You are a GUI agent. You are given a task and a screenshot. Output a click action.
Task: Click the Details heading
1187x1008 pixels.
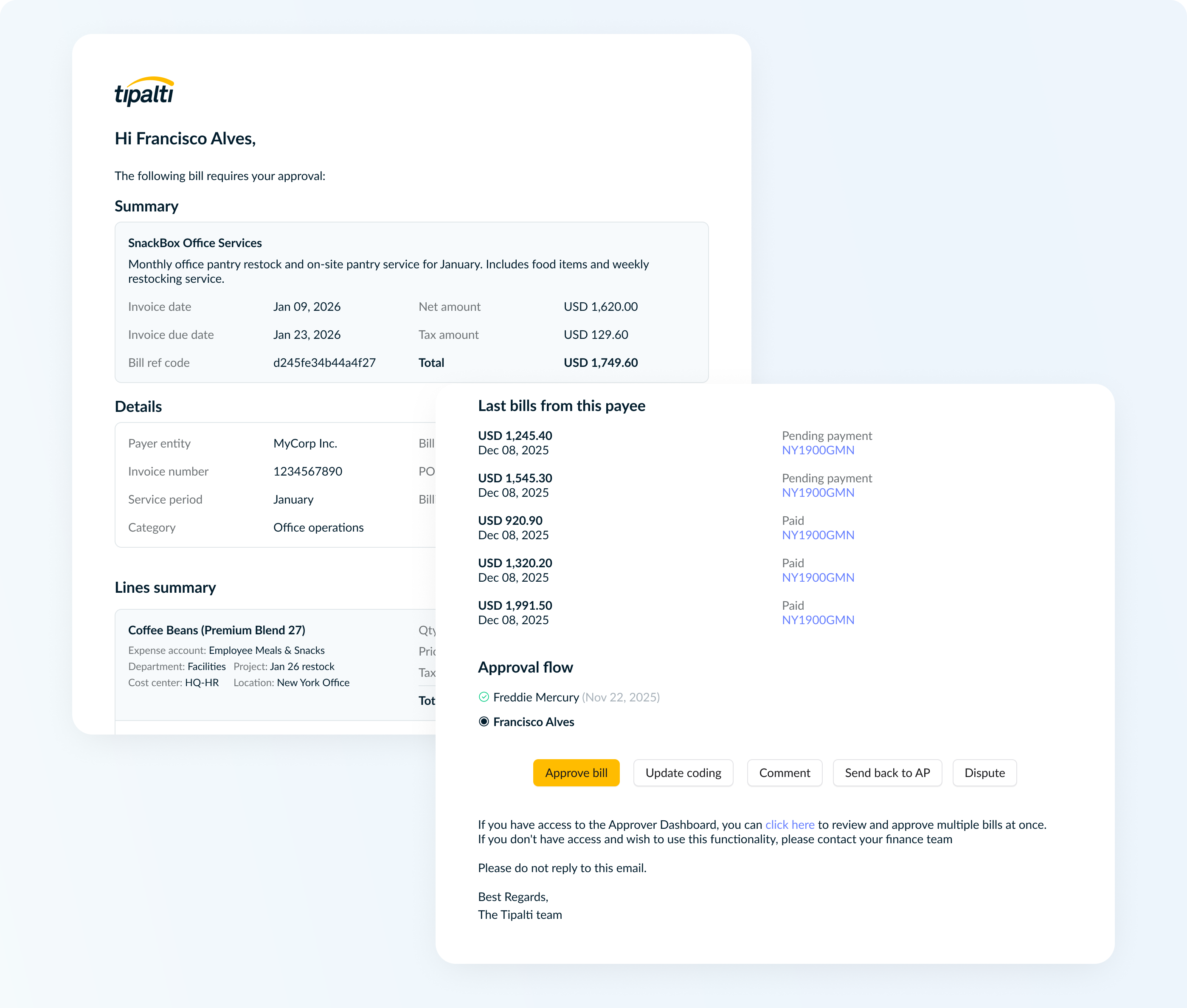[x=138, y=407]
